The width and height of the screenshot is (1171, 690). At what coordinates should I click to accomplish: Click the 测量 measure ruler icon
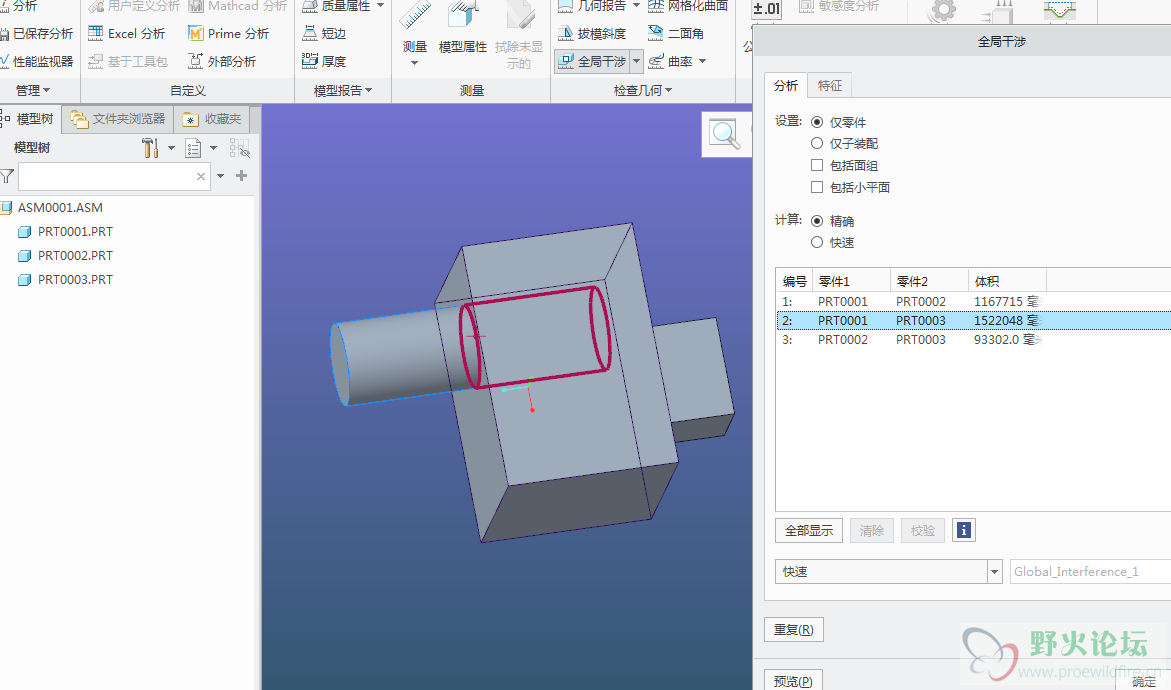415,17
